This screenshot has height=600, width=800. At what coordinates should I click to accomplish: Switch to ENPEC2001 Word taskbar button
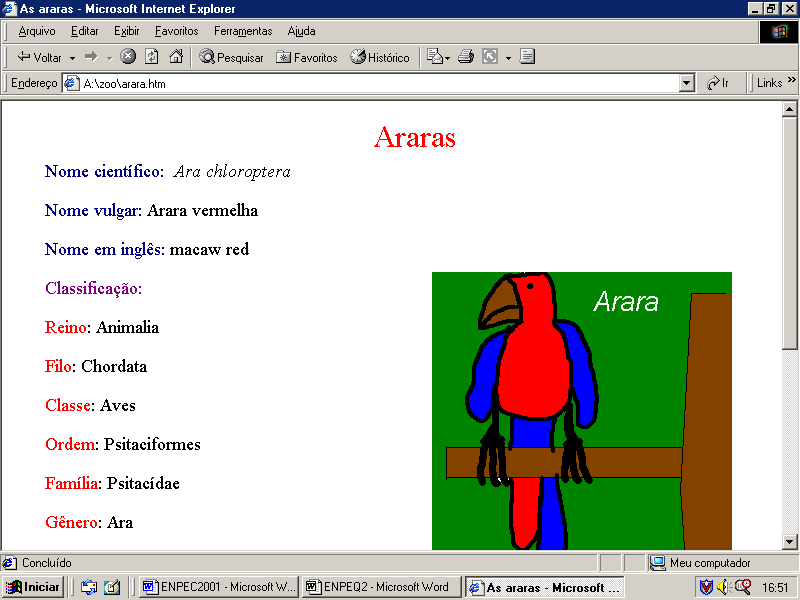(x=218, y=587)
